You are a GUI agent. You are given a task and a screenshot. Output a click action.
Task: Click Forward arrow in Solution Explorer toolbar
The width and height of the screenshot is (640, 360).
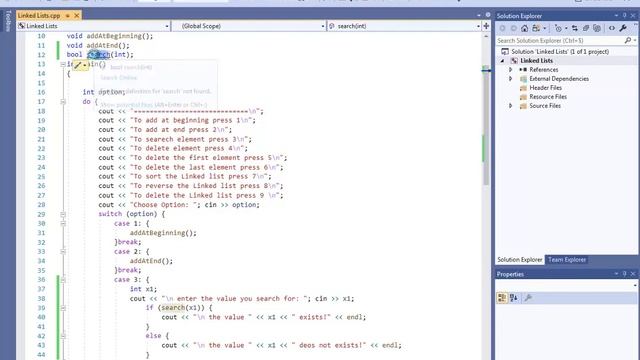click(x=513, y=28)
